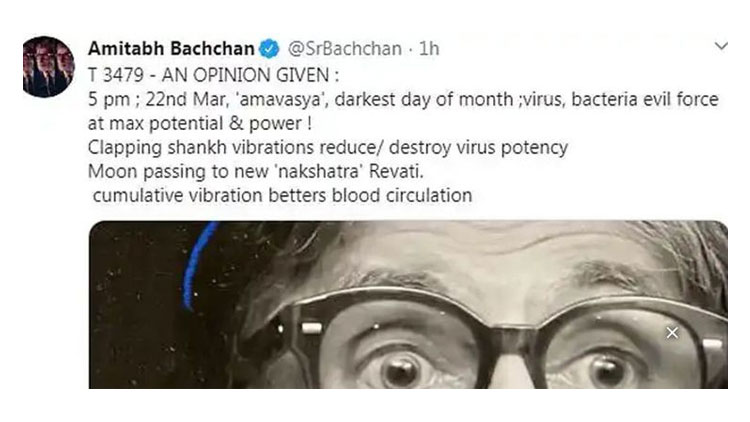Screen dimensions: 750x422
Task: Open the Amitabh Bachchan display name link
Action: click(172, 48)
